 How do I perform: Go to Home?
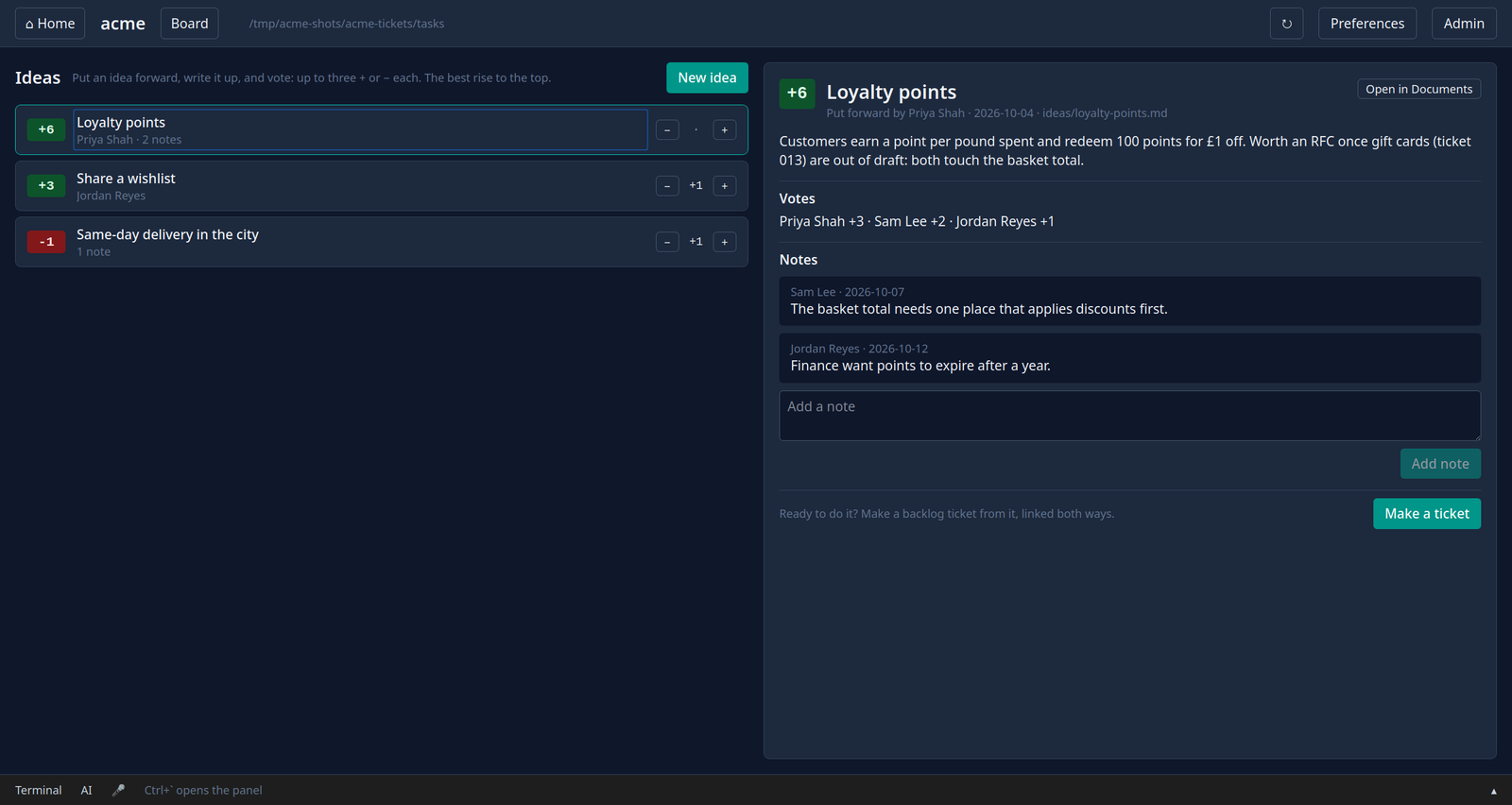tap(50, 24)
